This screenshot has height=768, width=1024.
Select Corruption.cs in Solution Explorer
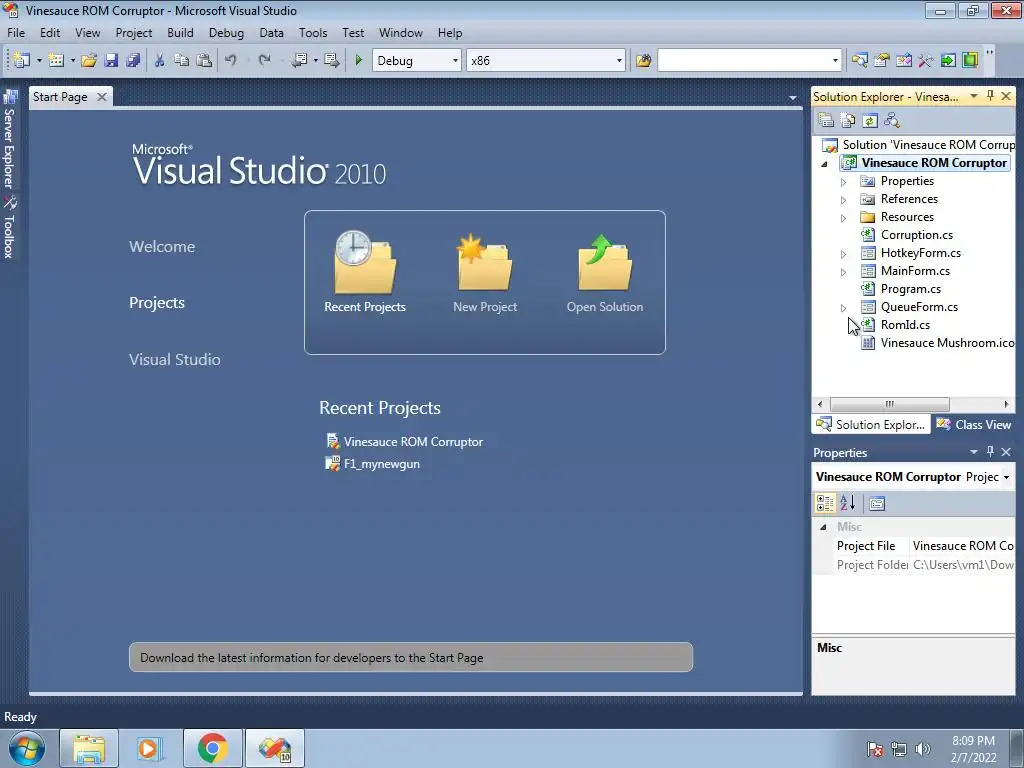tap(916, 234)
